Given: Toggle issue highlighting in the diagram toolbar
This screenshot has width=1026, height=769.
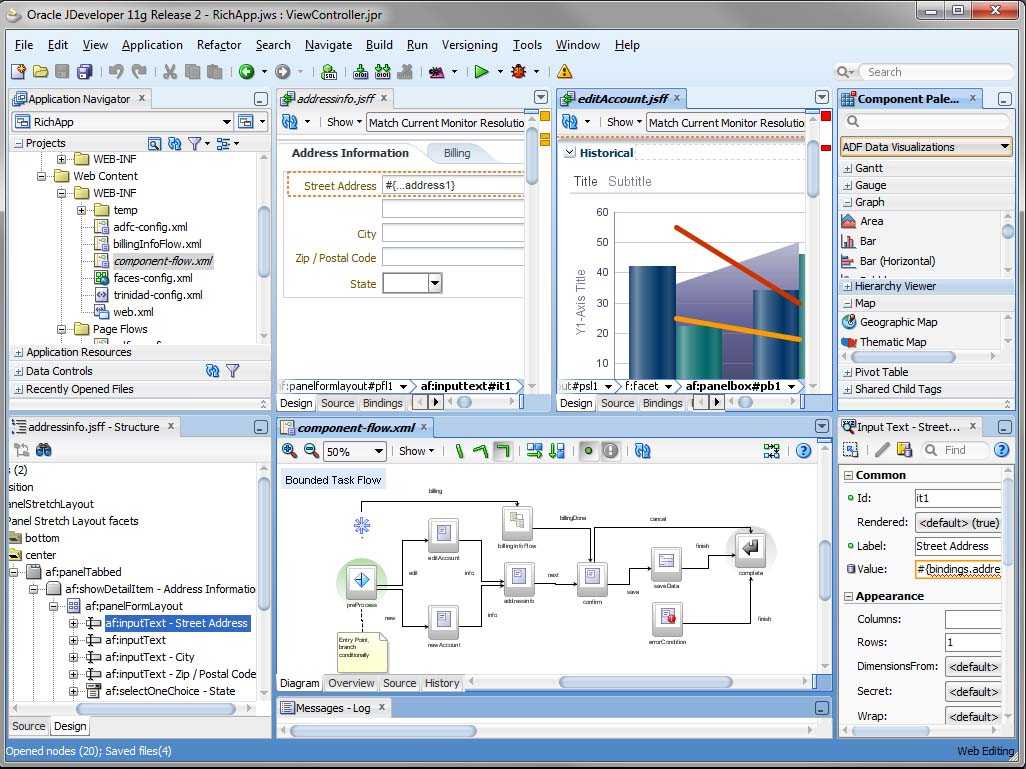Looking at the screenshot, I should 611,450.
